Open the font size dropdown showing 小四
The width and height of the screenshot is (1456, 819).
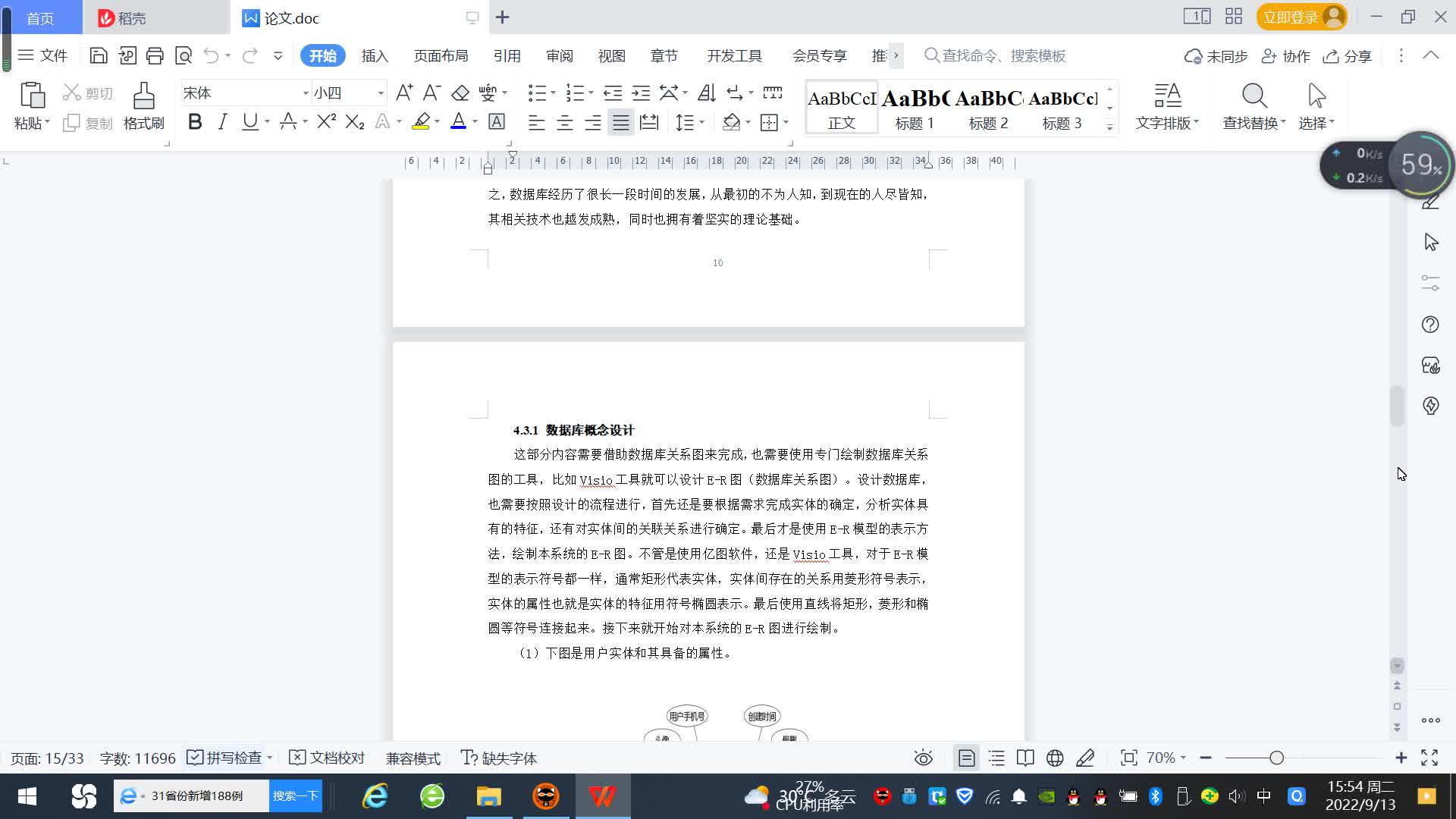381,93
